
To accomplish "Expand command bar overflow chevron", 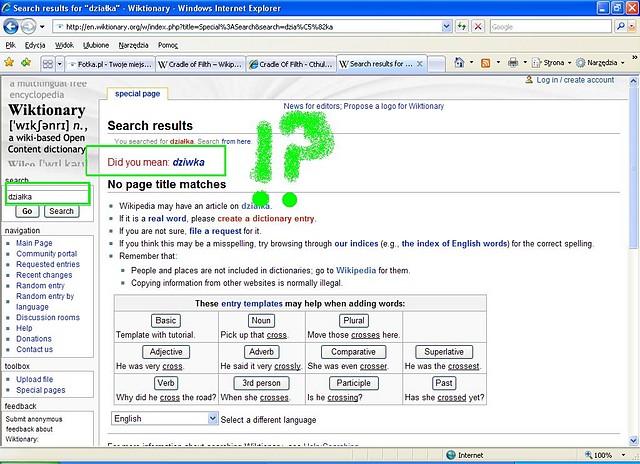I will pyautogui.click(x=634, y=58).
